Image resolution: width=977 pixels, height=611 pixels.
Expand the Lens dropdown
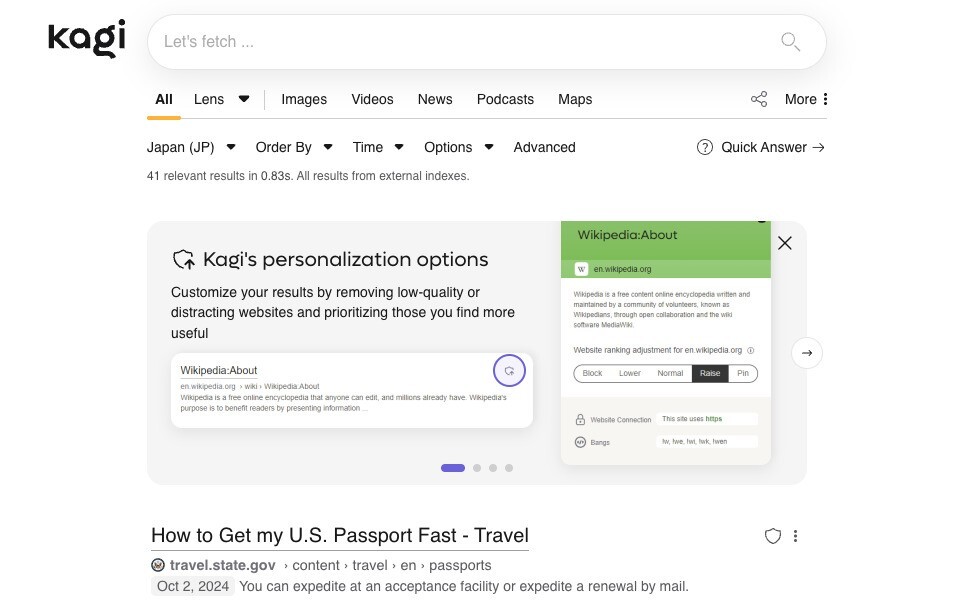[221, 99]
